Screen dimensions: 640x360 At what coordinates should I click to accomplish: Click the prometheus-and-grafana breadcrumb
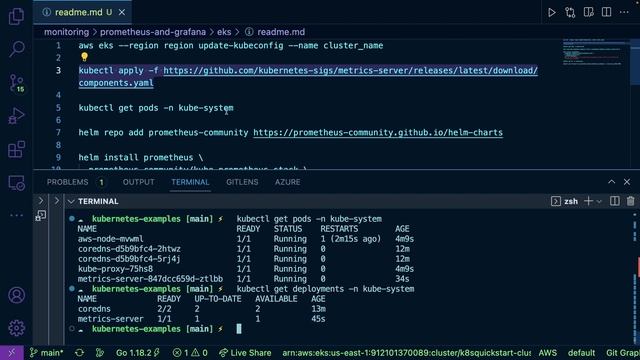coord(153,32)
